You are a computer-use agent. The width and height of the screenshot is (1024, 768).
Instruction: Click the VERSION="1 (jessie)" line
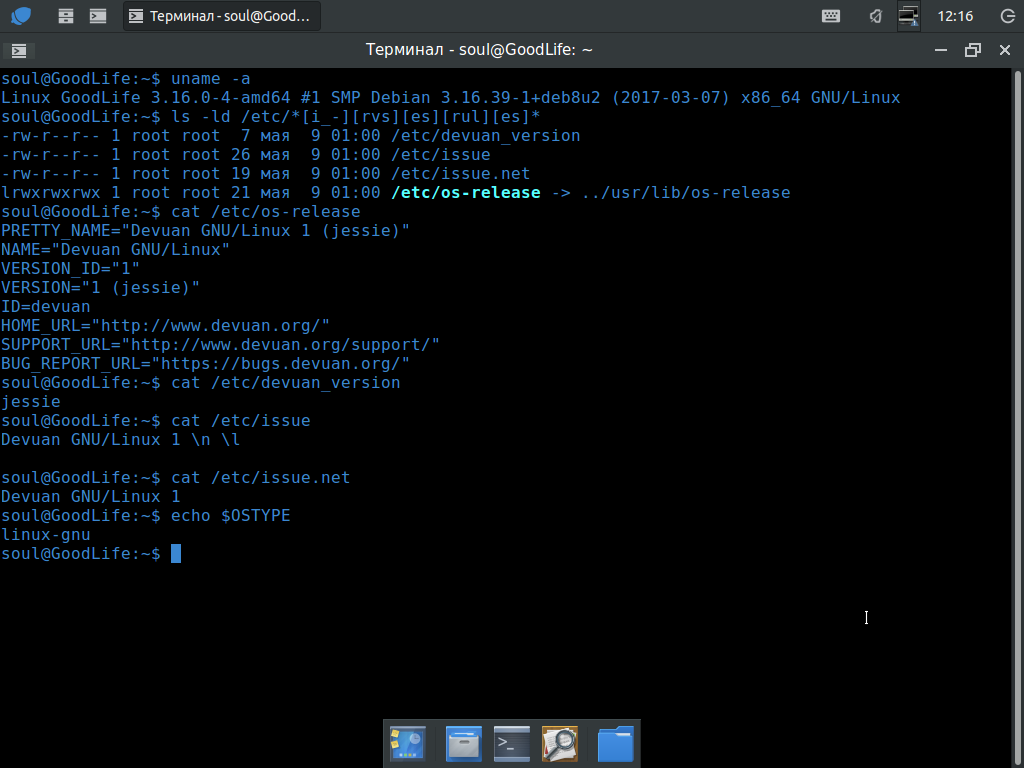(101, 287)
